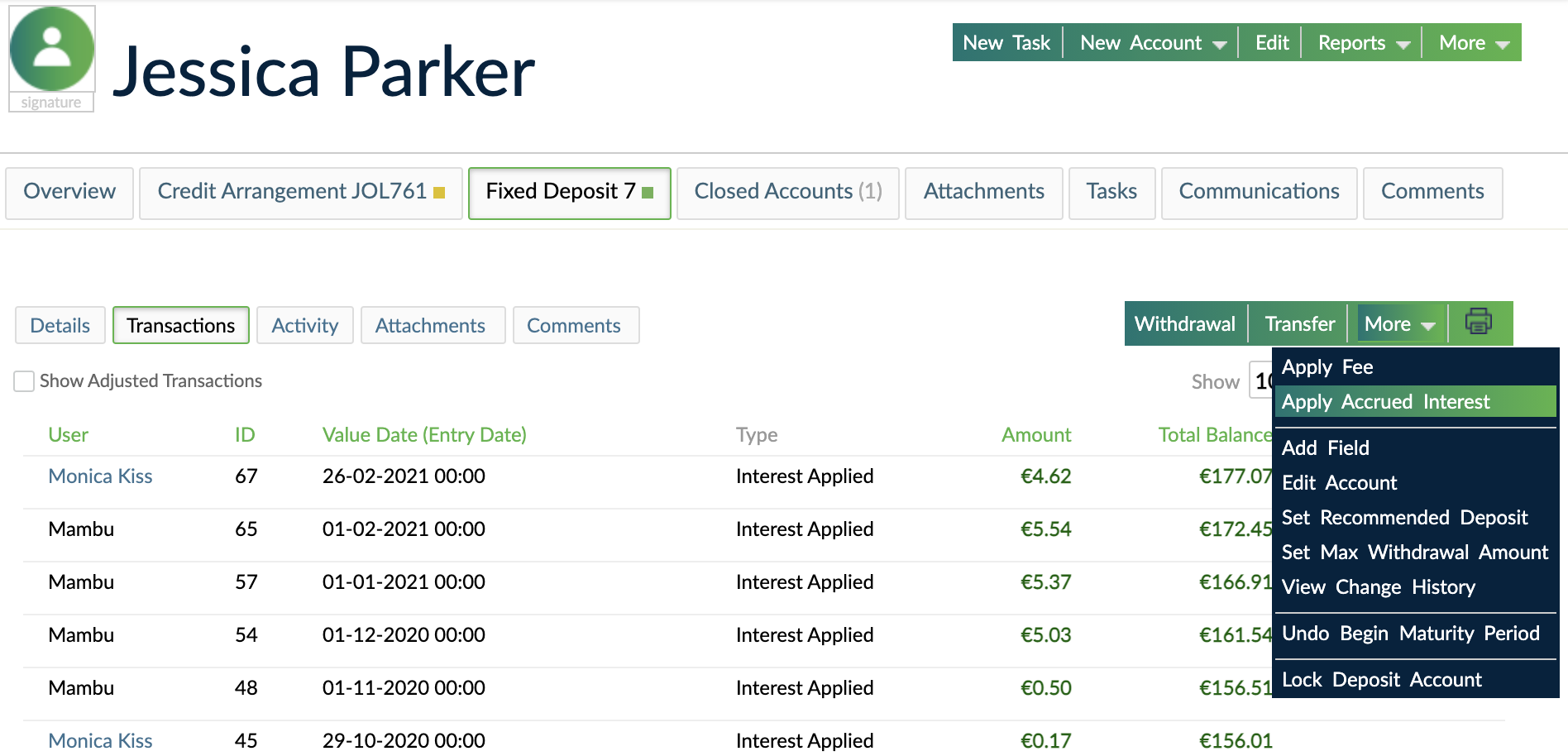Expand the top-right More dropdown
1568x756 pixels.
pos(1471,42)
